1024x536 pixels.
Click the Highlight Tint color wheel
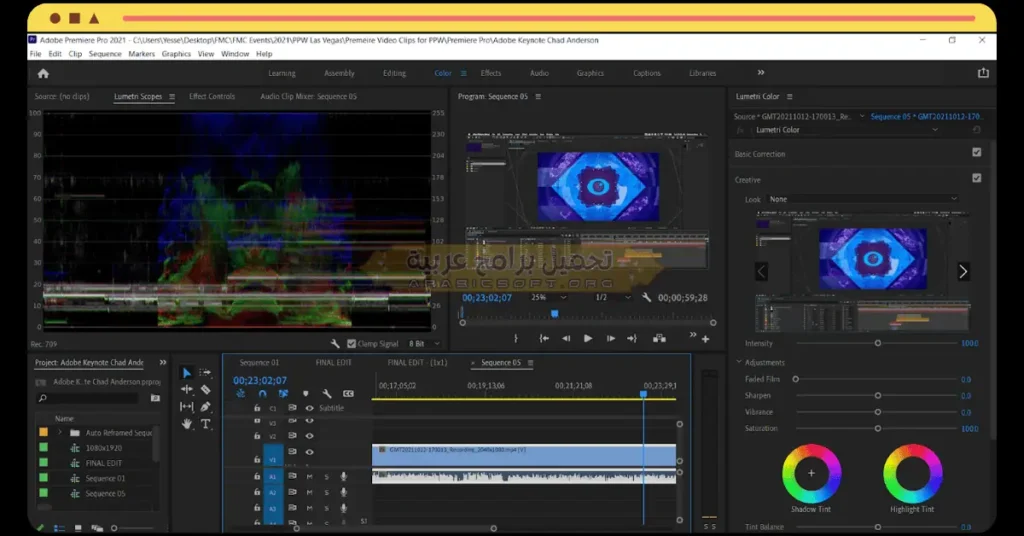tap(912, 473)
